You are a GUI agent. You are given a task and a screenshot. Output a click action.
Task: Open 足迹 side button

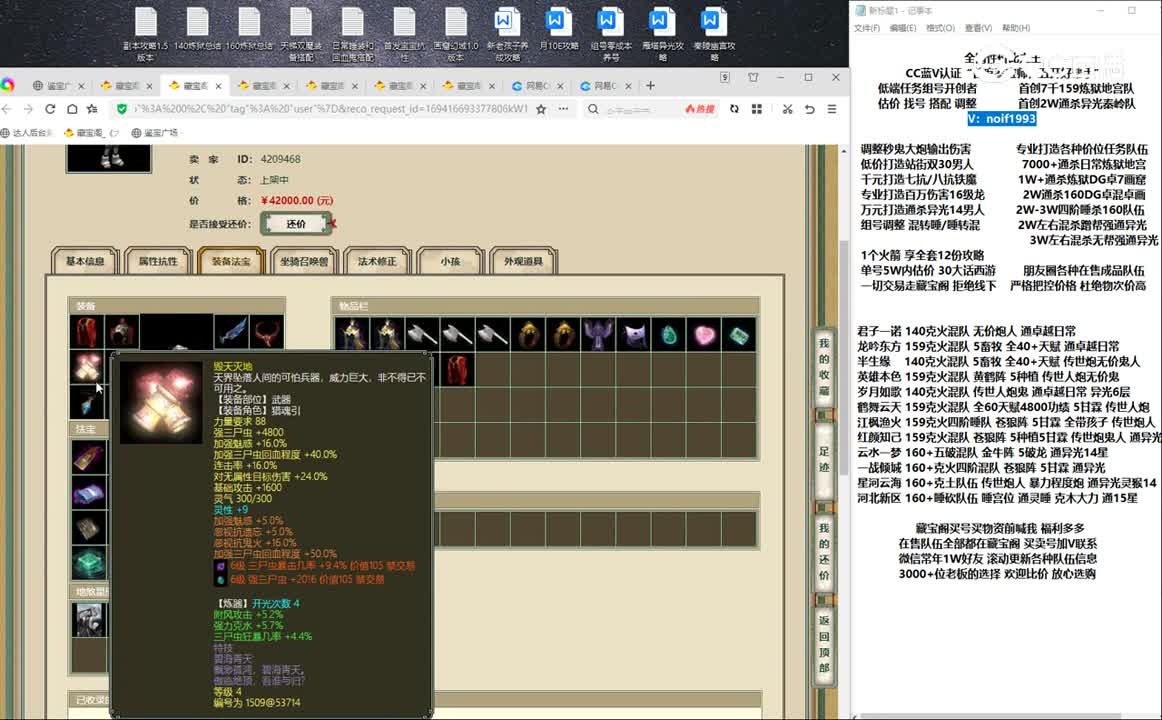[824, 459]
